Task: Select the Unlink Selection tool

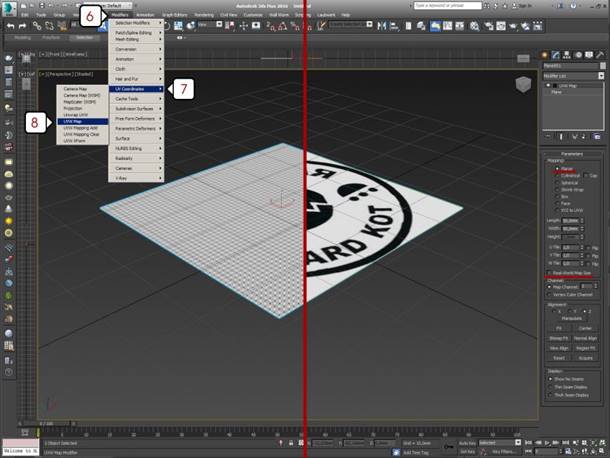Action: [x=49, y=26]
